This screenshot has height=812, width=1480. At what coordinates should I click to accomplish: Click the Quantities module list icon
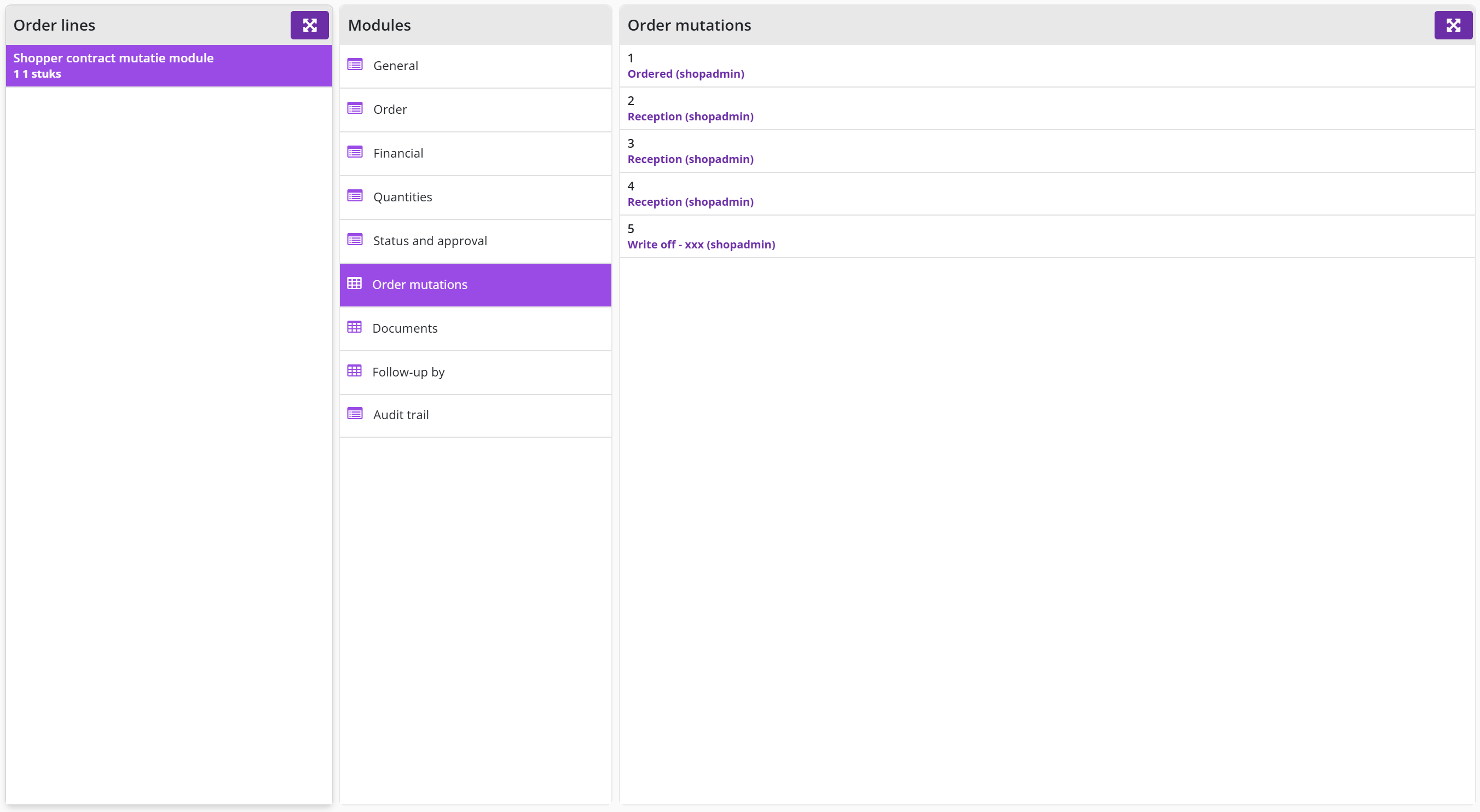pyautogui.click(x=355, y=196)
